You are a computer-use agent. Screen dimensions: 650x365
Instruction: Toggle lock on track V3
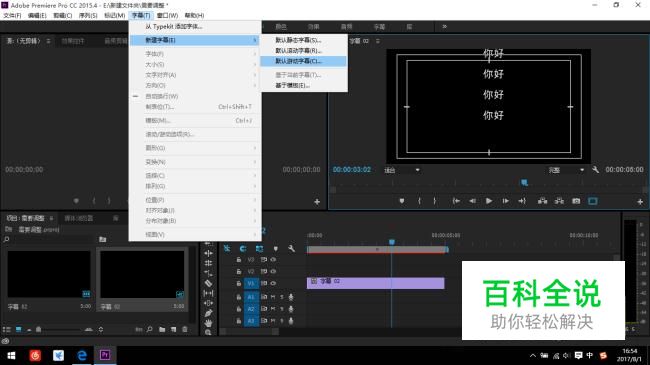pos(239,260)
